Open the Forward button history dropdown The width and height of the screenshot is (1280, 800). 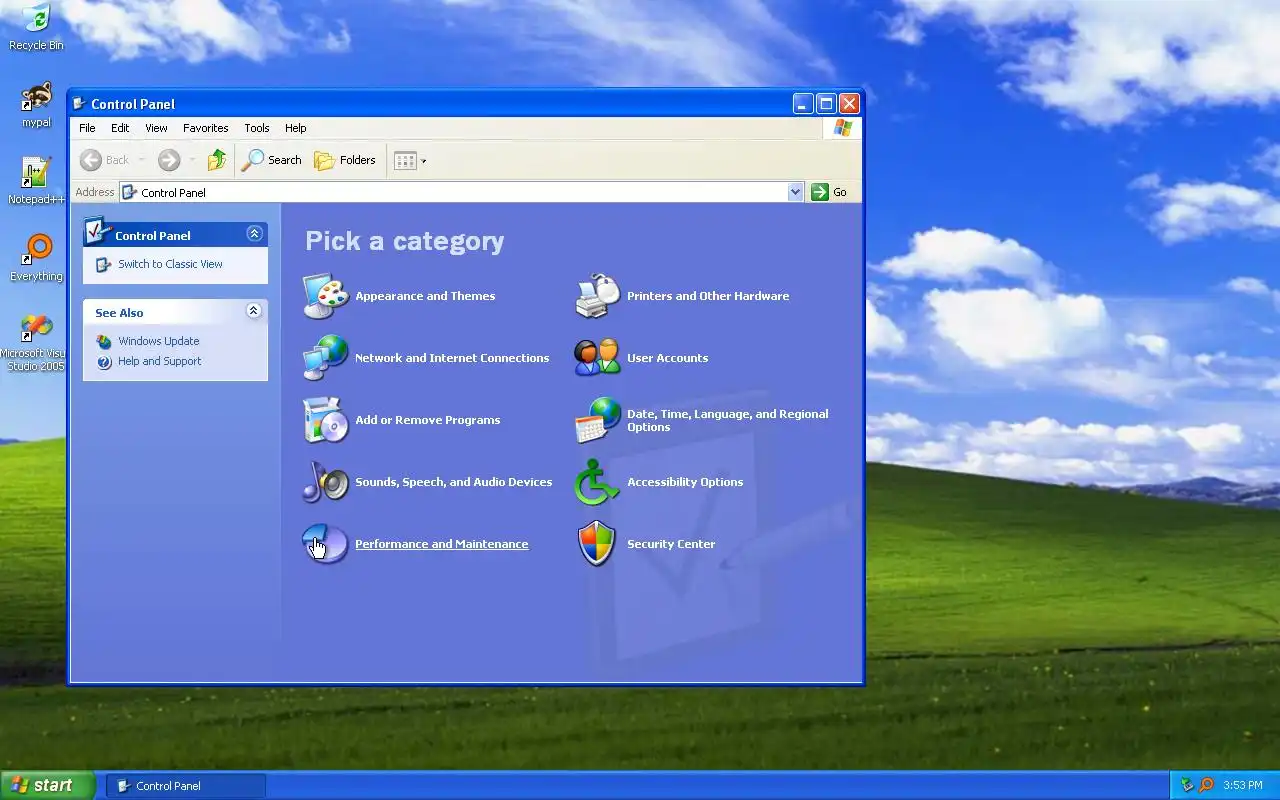pyautogui.click(x=192, y=160)
